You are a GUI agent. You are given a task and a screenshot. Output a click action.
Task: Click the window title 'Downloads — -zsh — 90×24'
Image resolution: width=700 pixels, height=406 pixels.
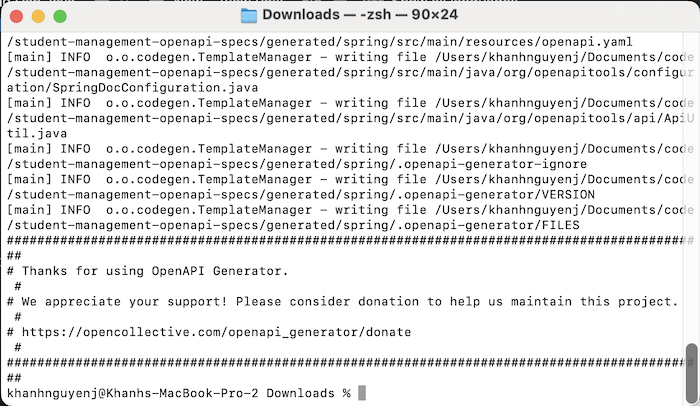pyautogui.click(x=360, y=15)
